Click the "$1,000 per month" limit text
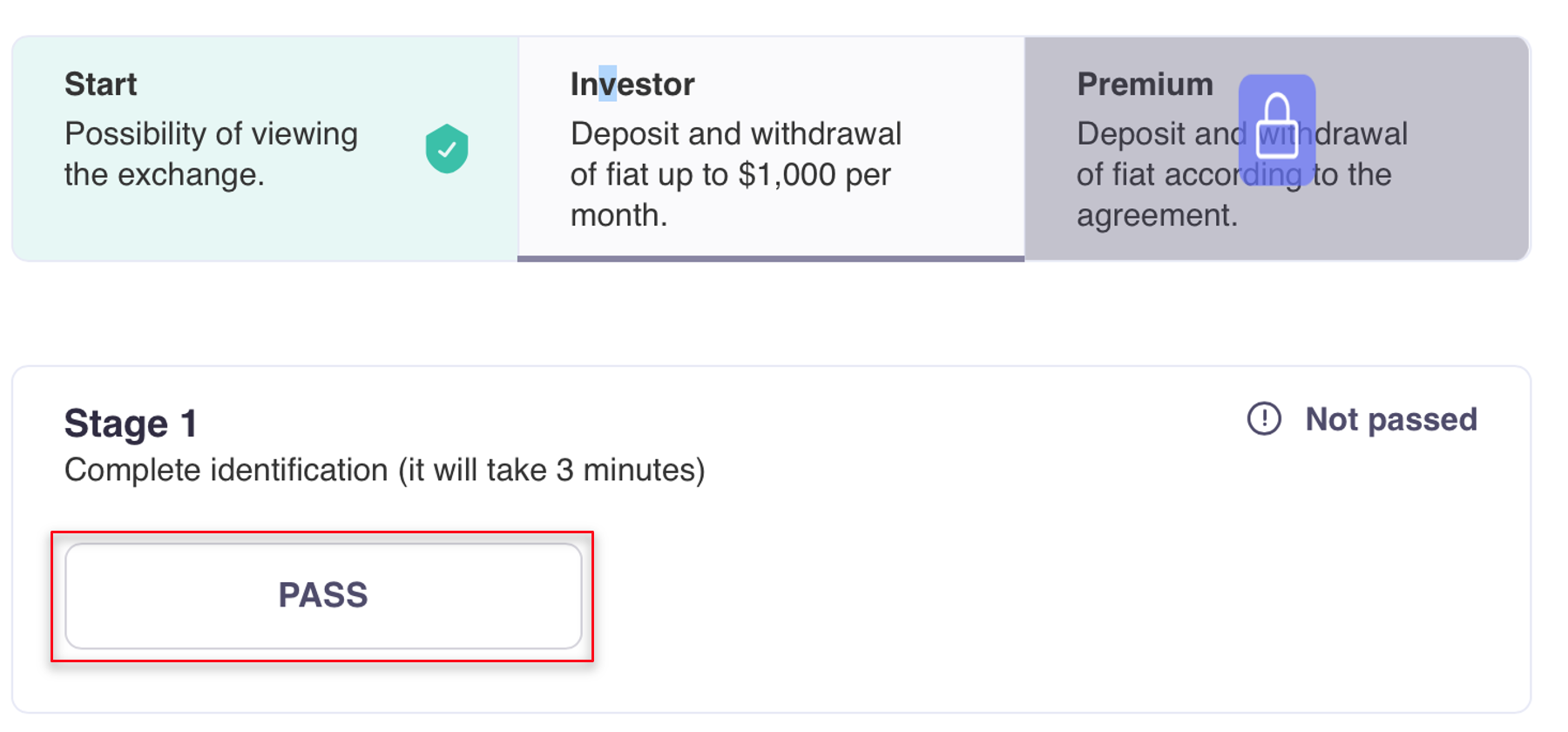Viewport: 1568px width, 732px height. coord(814,175)
